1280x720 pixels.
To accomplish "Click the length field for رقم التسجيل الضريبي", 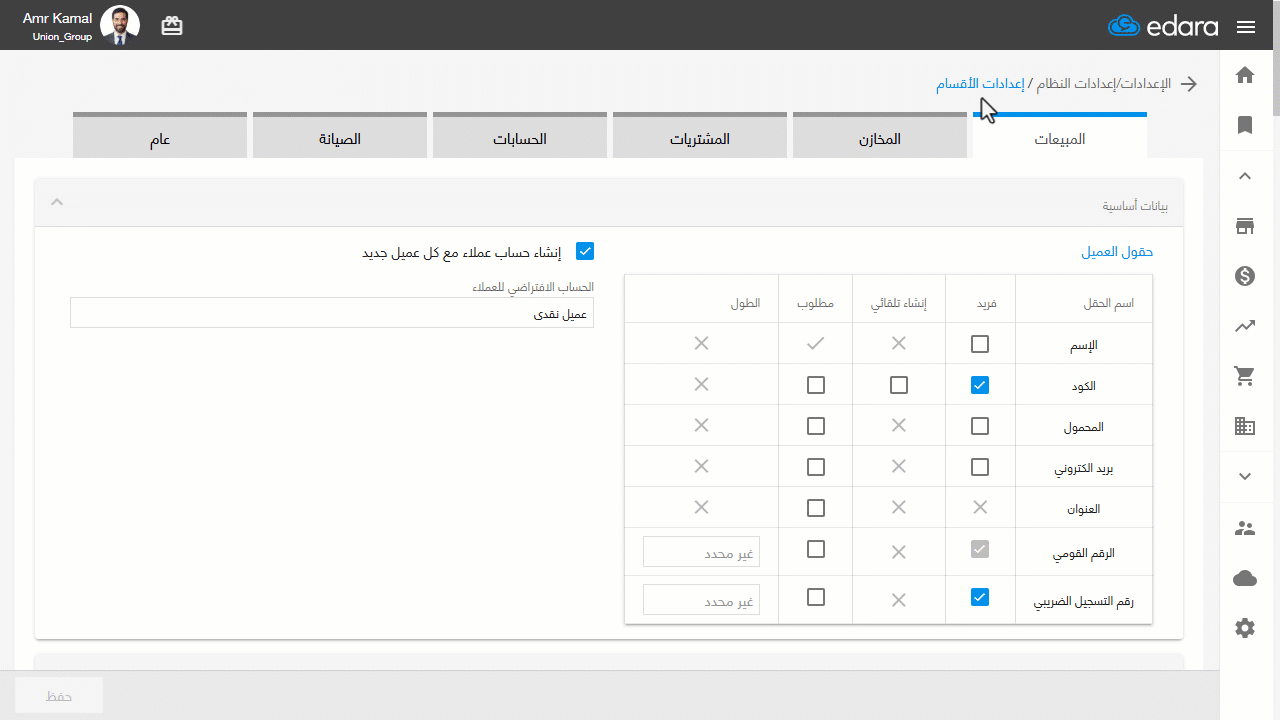I will tap(701, 599).
